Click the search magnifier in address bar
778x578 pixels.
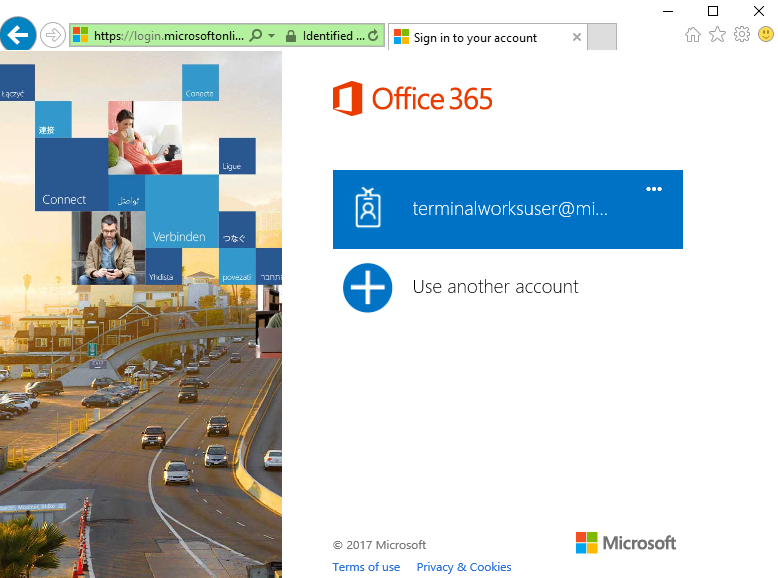click(256, 36)
